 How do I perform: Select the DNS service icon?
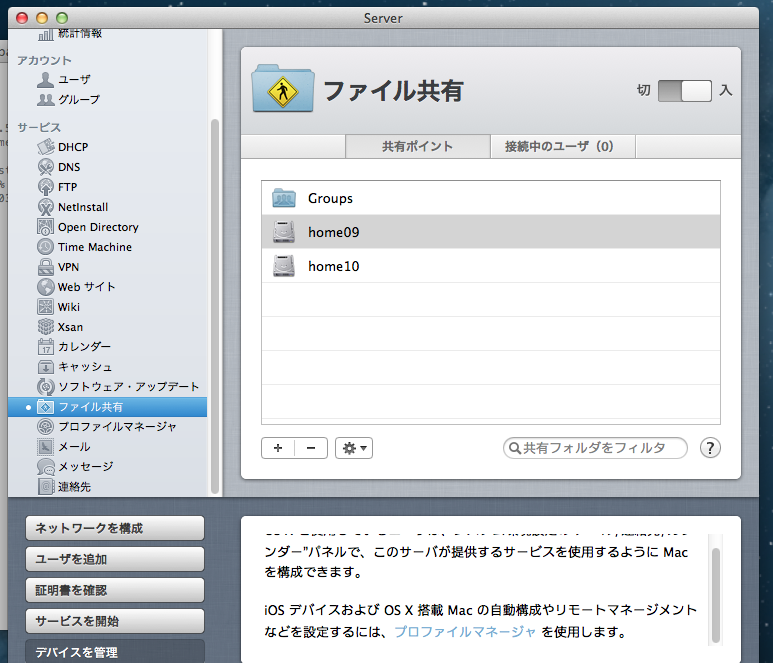coord(45,167)
